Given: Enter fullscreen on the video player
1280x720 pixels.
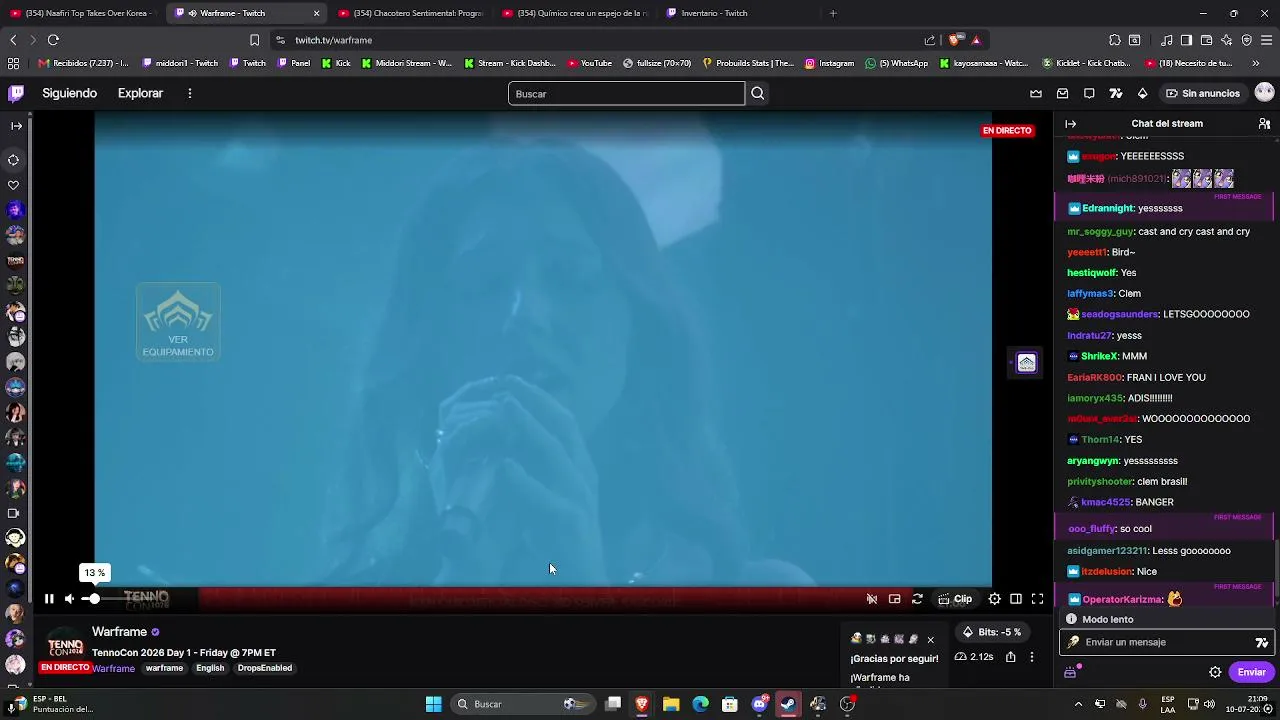Looking at the screenshot, I should [x=1037, y=599].
